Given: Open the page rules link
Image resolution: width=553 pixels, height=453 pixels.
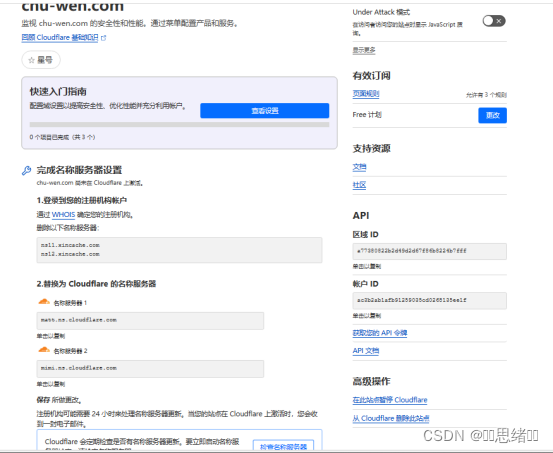Looking at the screenshot, I should tap(366, 94).
